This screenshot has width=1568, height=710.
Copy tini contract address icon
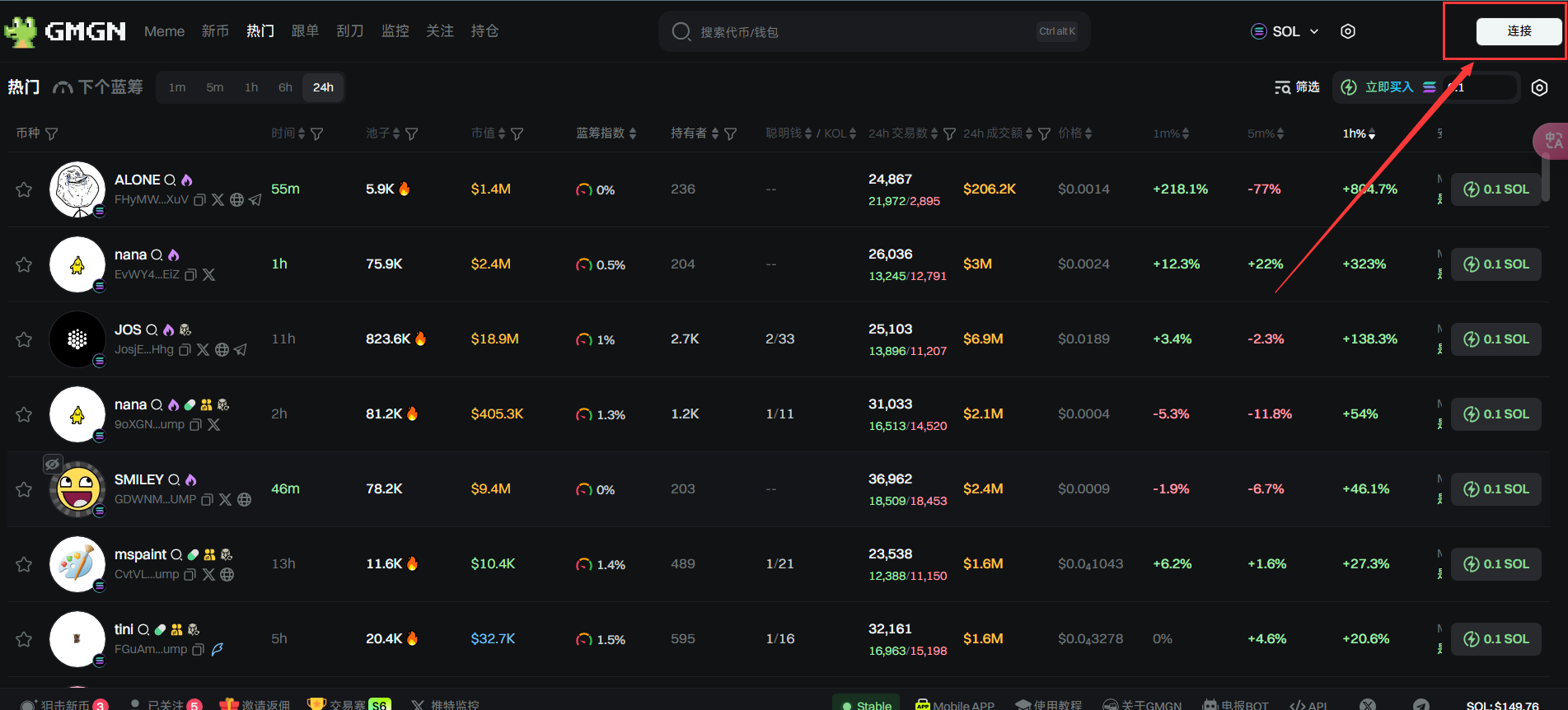point(198,650)
